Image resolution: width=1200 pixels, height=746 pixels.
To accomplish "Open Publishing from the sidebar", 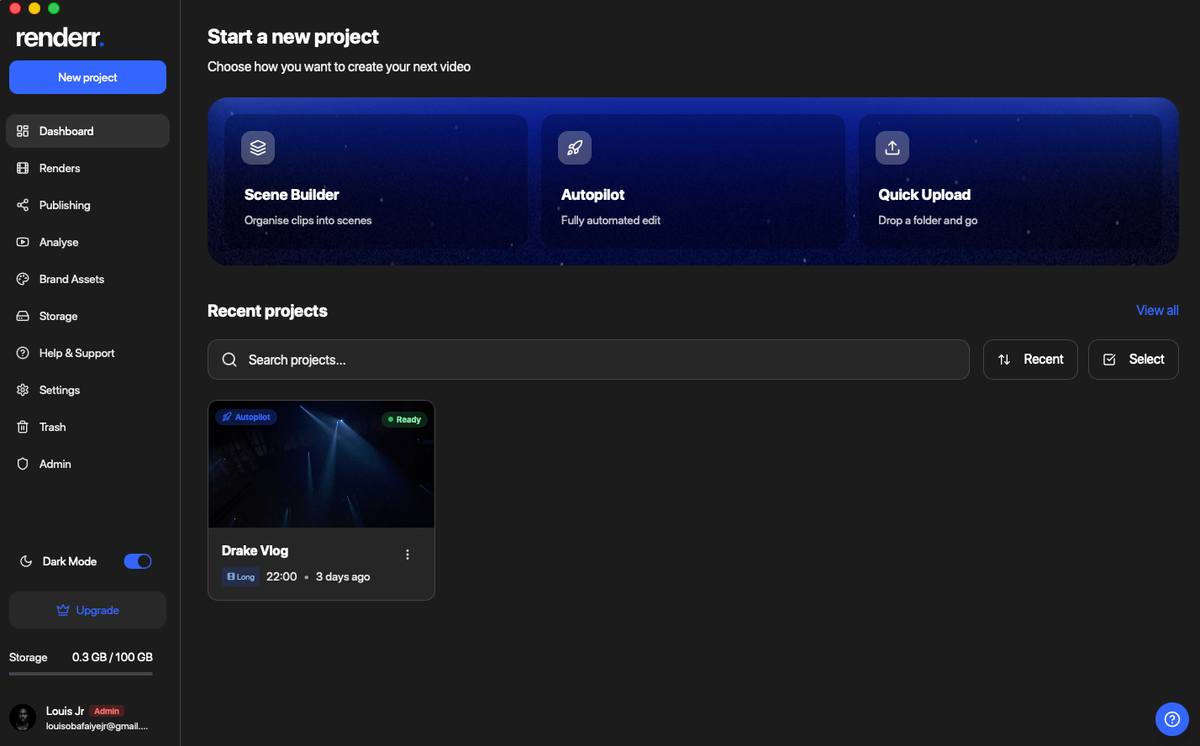I will [x=64, y=205].
